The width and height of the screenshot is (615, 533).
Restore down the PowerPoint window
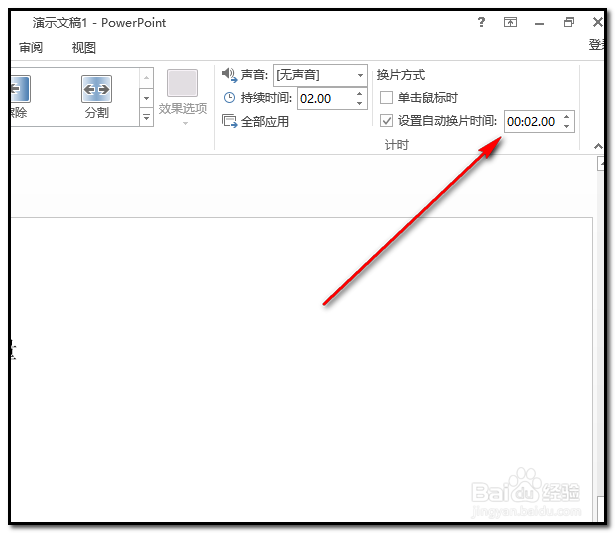point(569,22)
